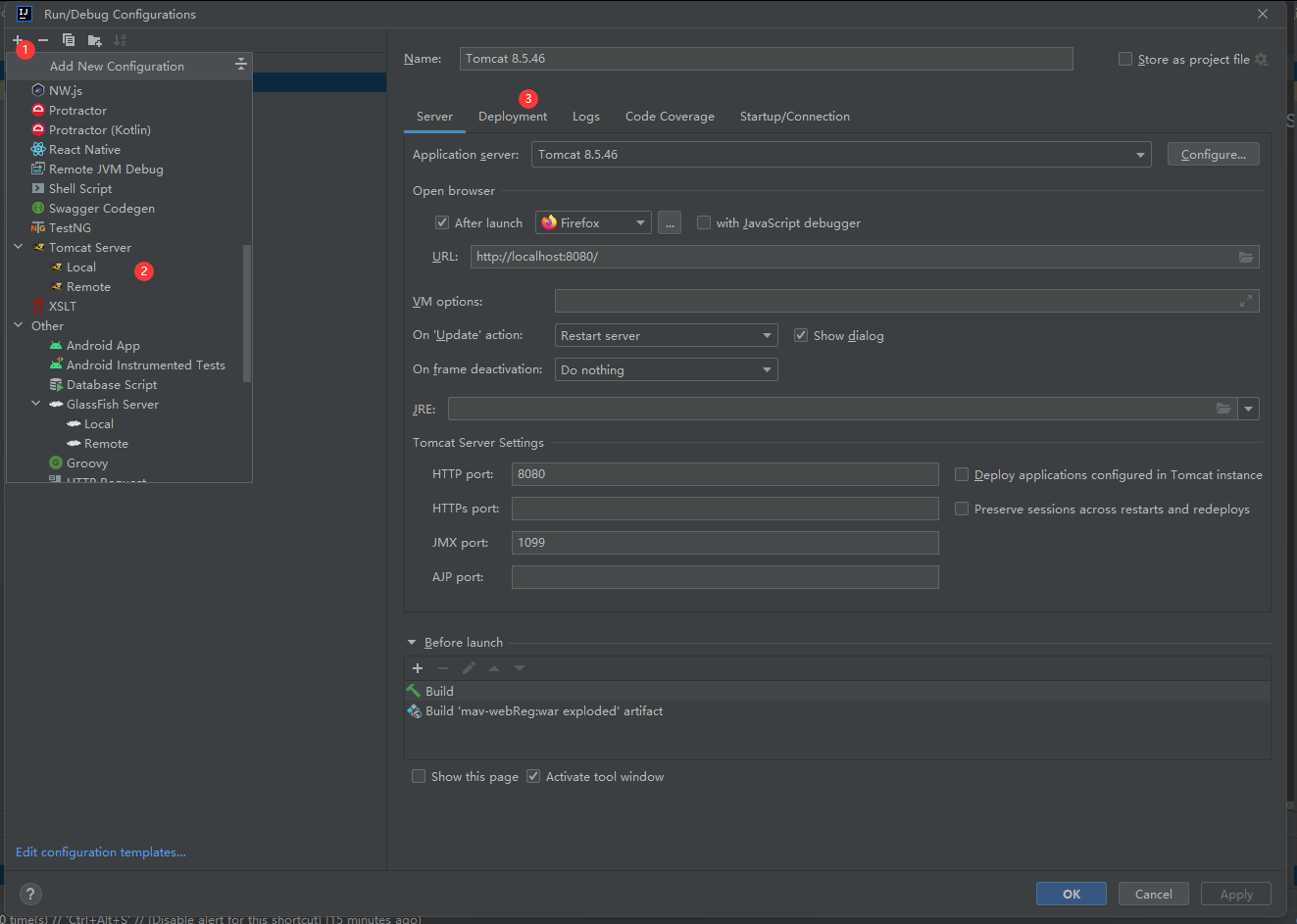This screenshot has height=924, width=1297.
Task: Collapse the GlassFish Server tree node
Action: (x=35, y=404)
